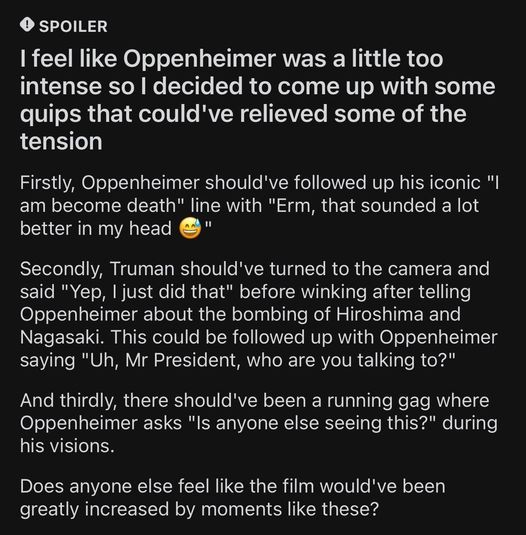Click the paragraph starting with "Firstly, Oppenheimer"

259,205
